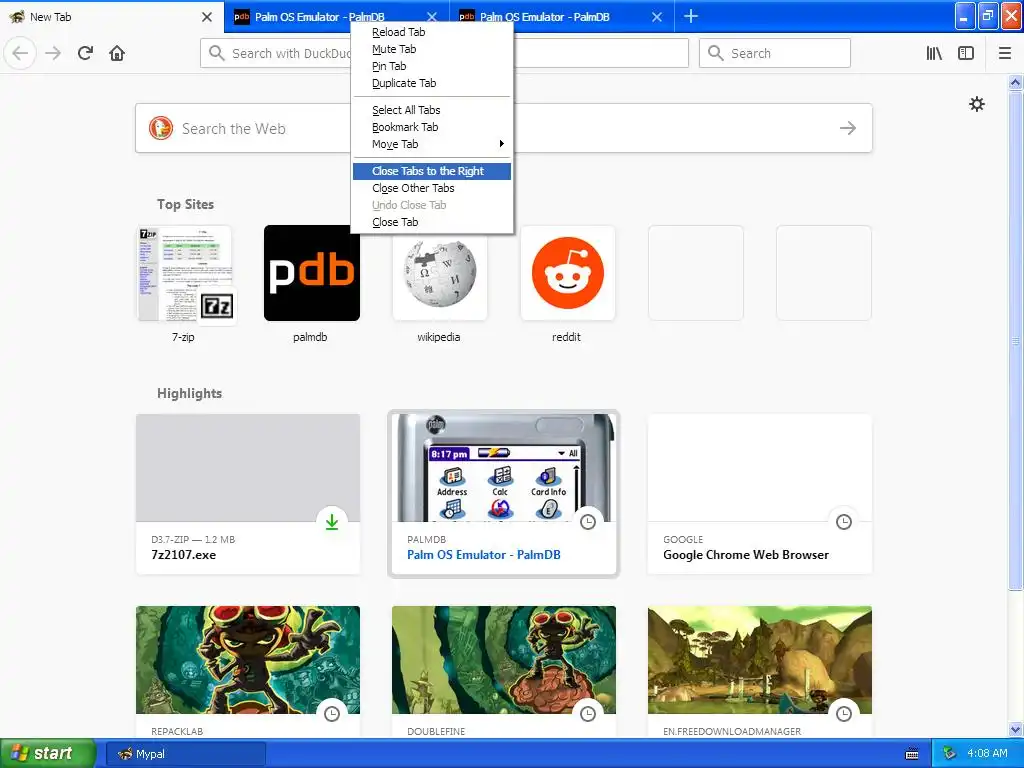Click the clock icon on DOUBLEFINE highlight
The width and height of the screenshot is (1024, 768).
coord(588,714)
